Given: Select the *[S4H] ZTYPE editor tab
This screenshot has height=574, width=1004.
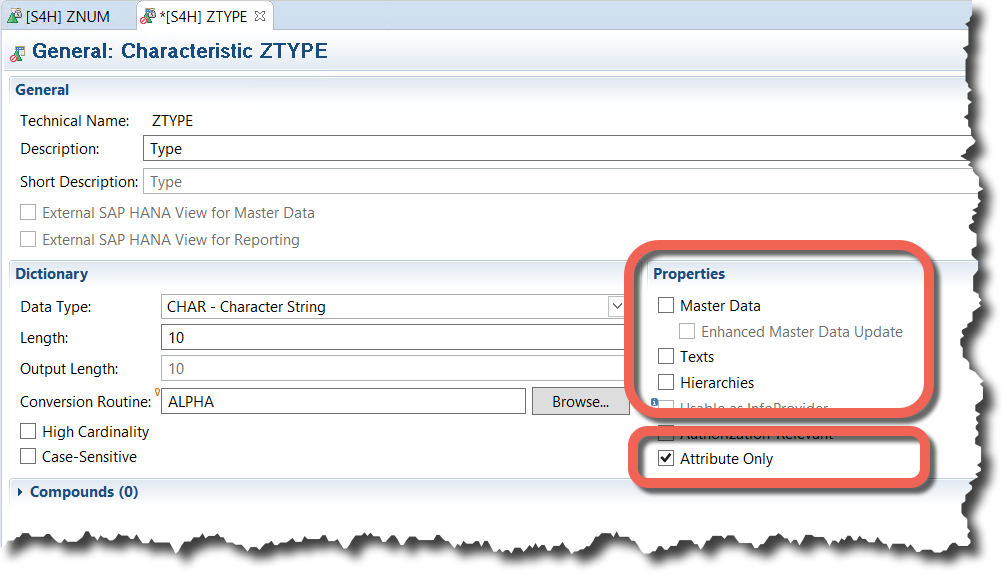Looking at the screenshot, I should (x=203, y=17).
